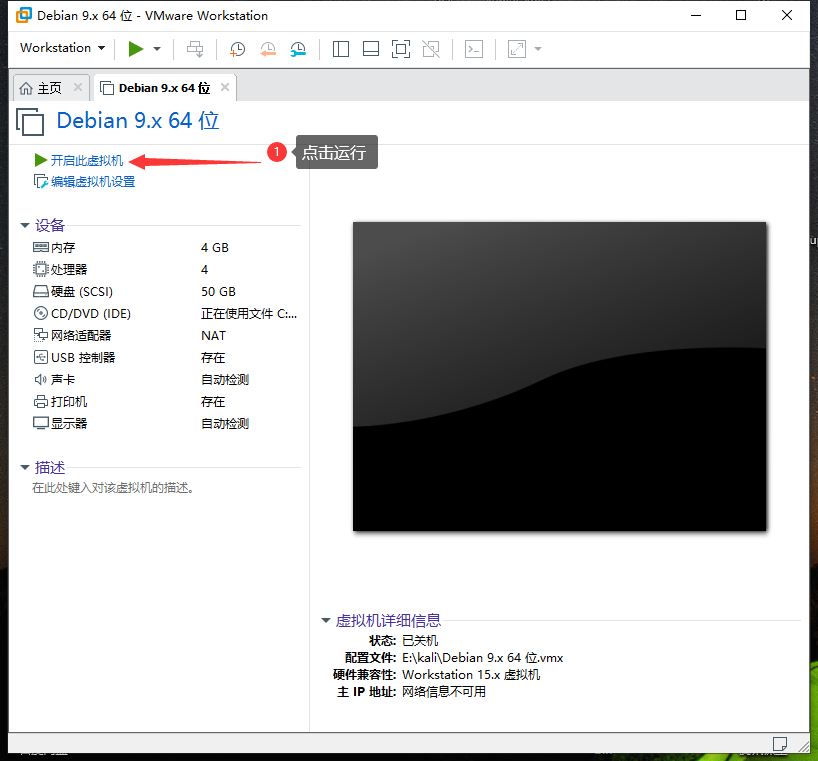Click the stretch guest display icon
Viewport: 818px width, 761px height.
[x=517, y=49]
